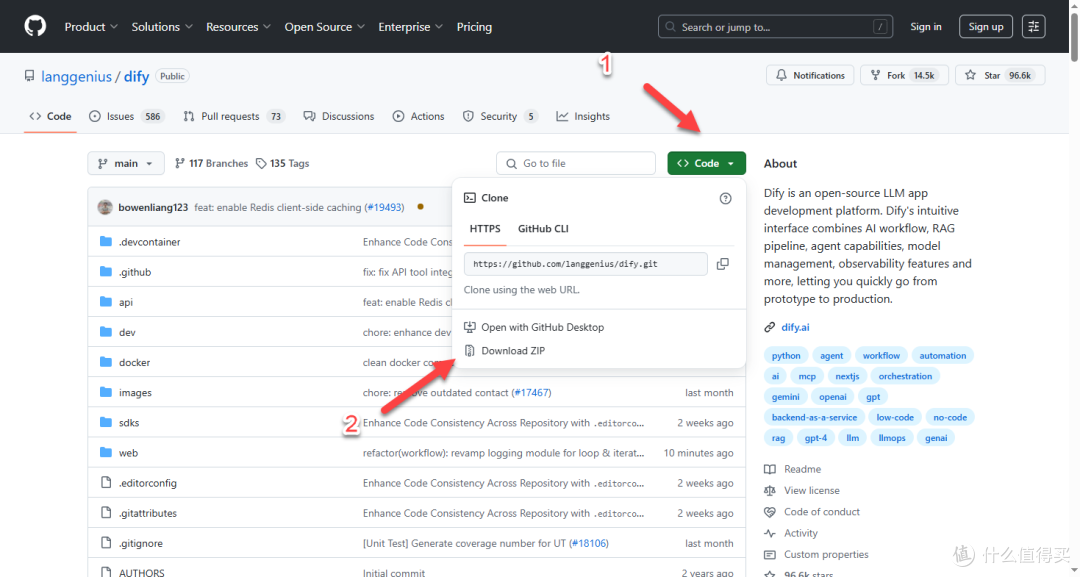
Task: Click bowenliang123's avatar image
Action: point(105,207)
